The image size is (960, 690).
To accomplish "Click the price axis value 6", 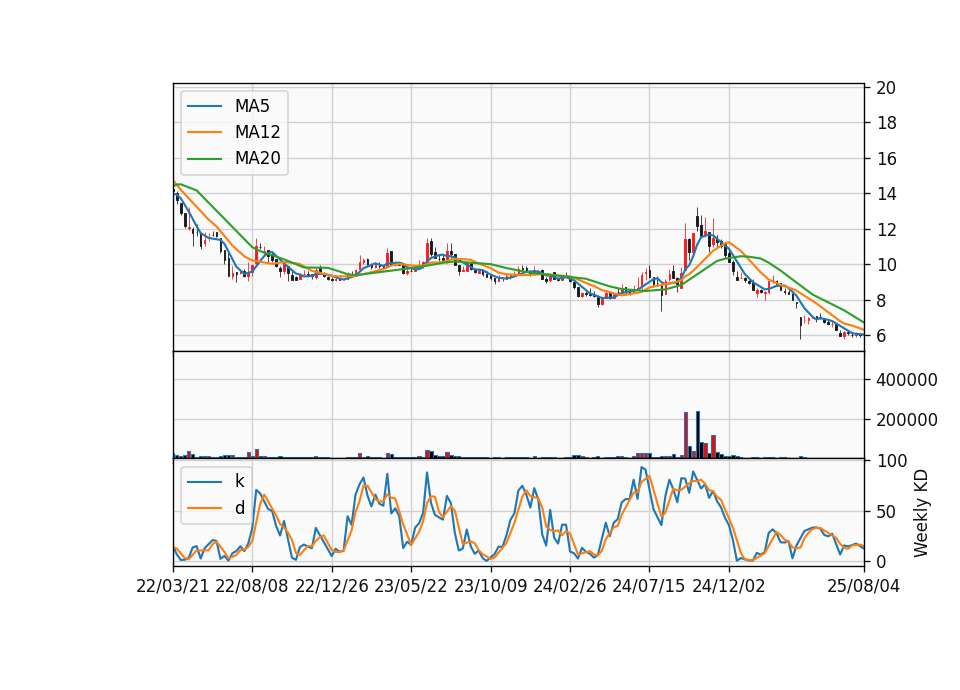I will tap(881, 336).
